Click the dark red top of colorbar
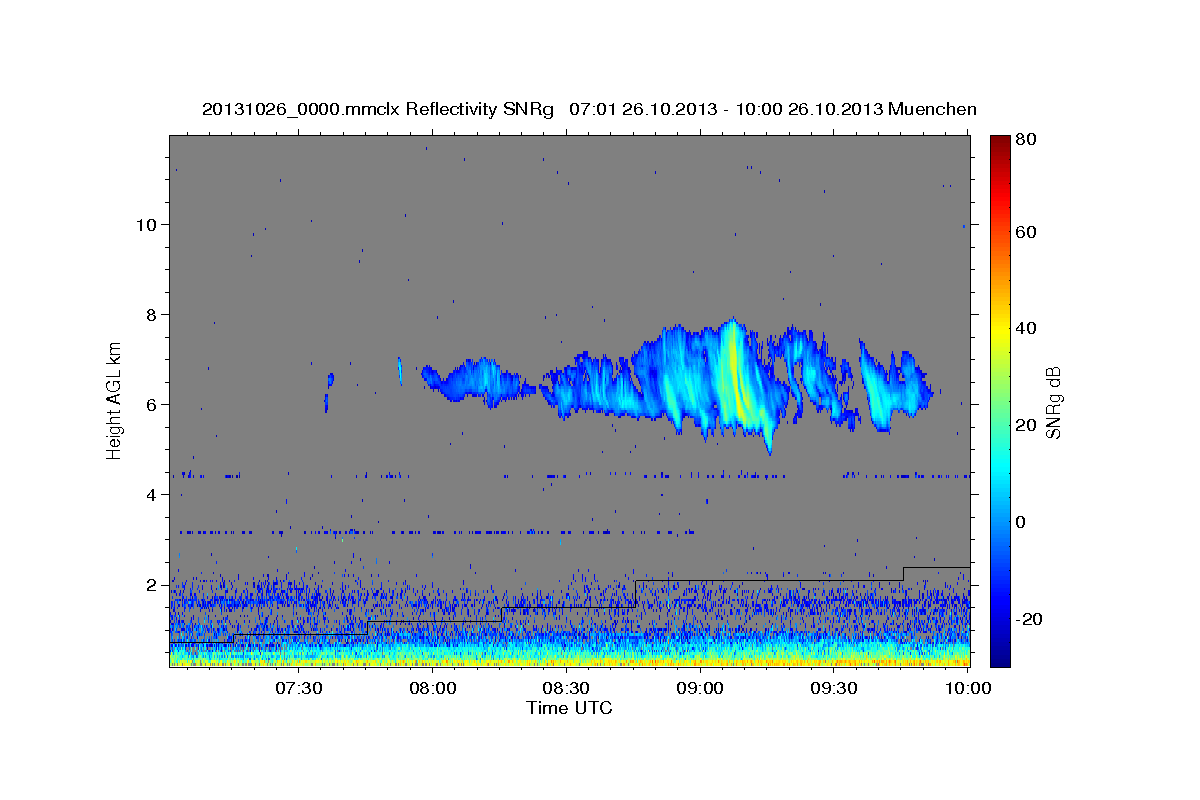 click(x=999, y=145)
